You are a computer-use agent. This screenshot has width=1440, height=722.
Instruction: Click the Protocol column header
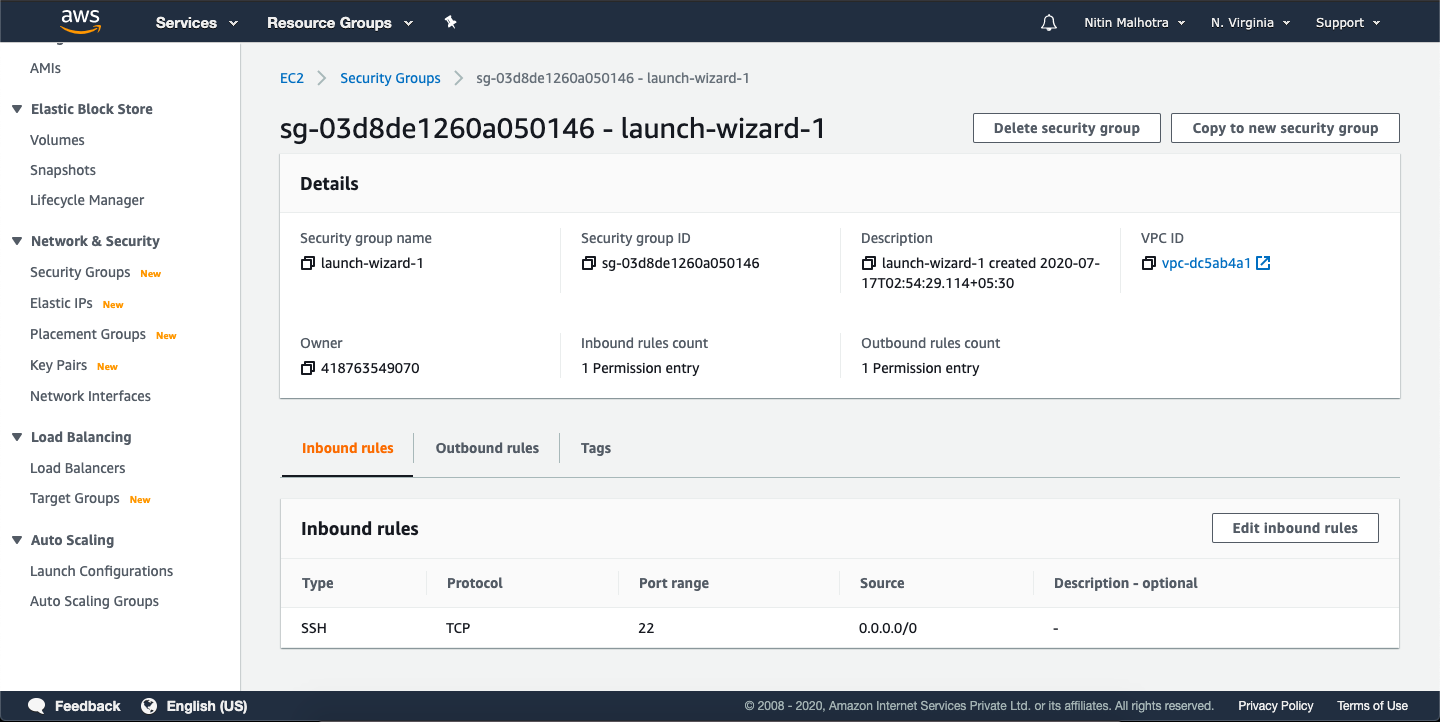[x=475, y=583]
